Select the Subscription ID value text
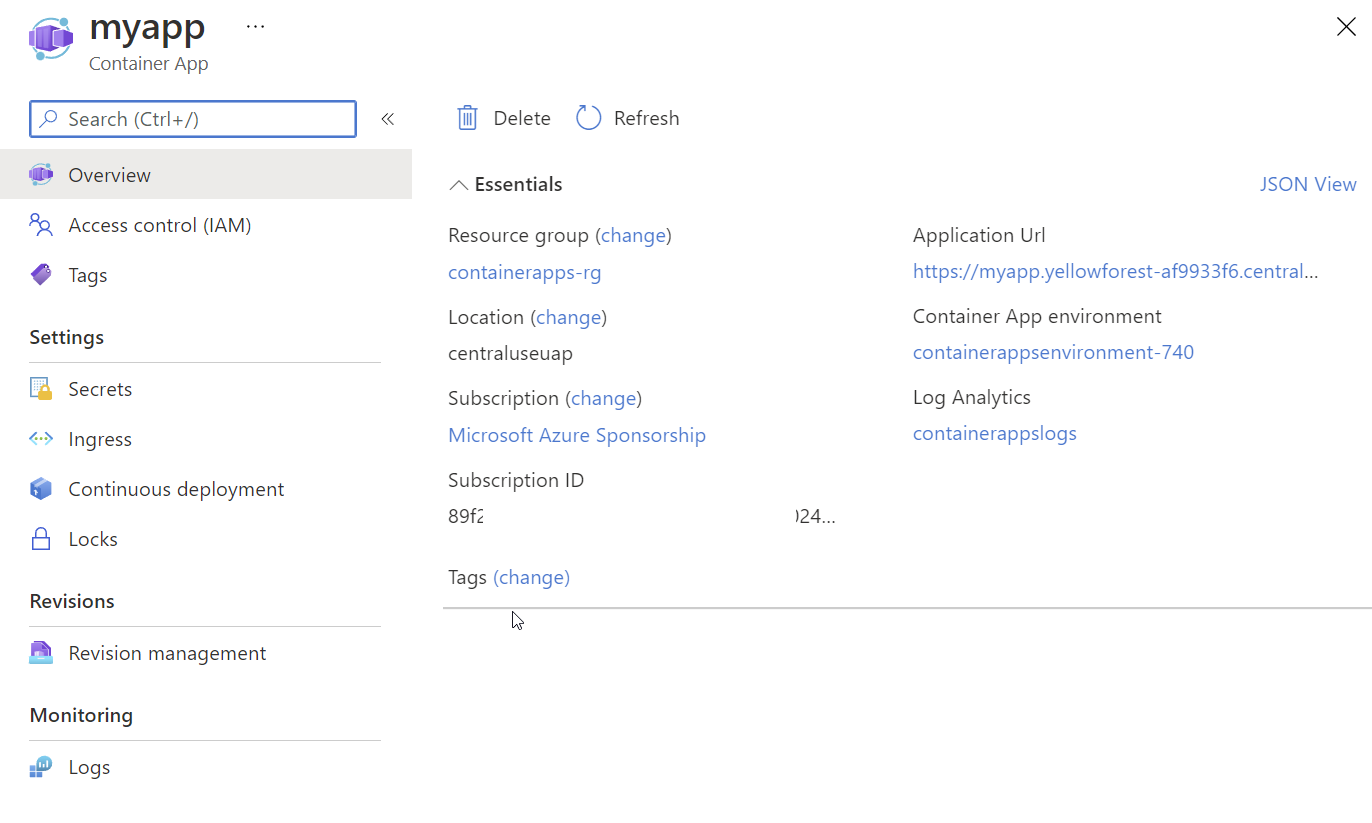The width and height of the screenshot is (1372, 823). point(642,516)
